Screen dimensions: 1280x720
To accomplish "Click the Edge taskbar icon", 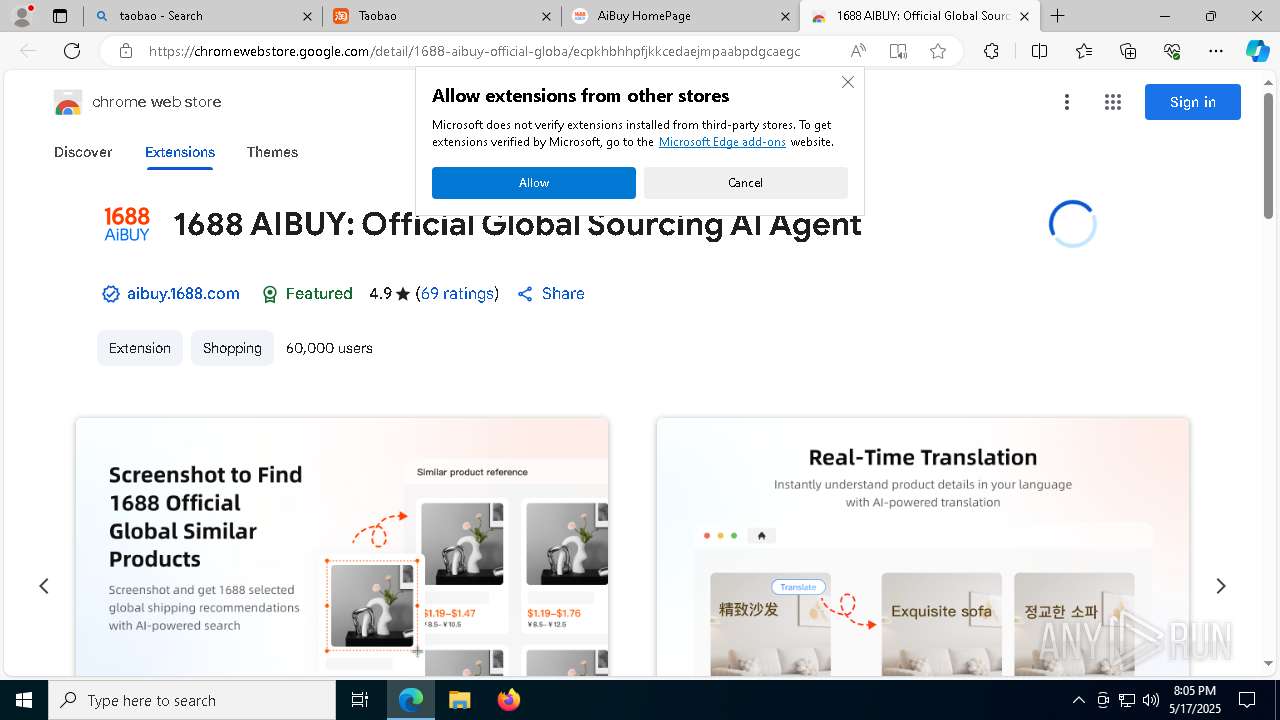I will pyautogui.click(x=411, y=700).
